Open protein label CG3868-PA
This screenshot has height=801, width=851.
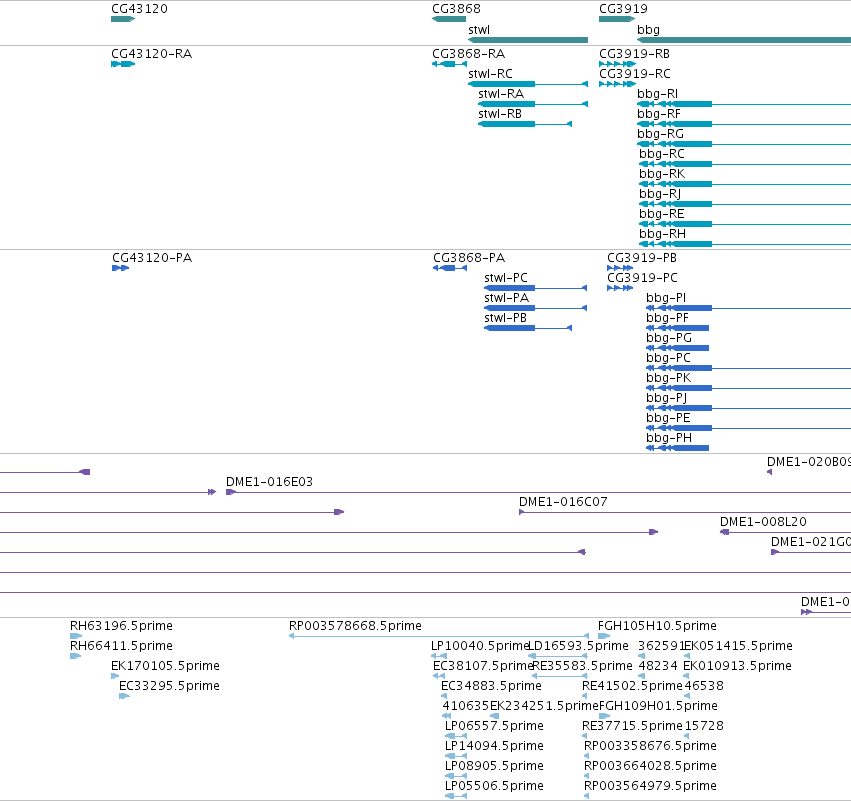click(x=469, y=258)
